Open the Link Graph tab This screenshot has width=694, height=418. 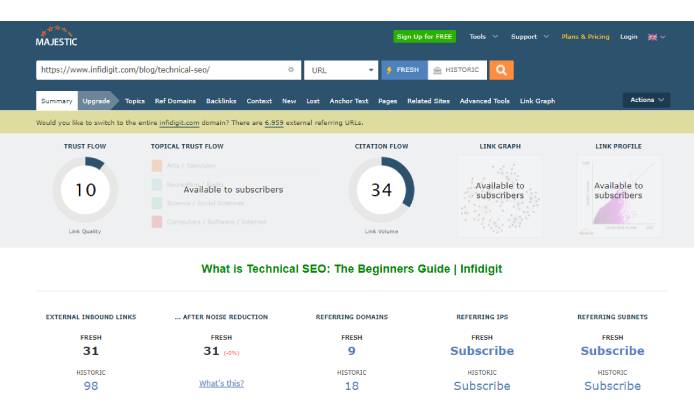pyautogui.click(x=537, y=101)
